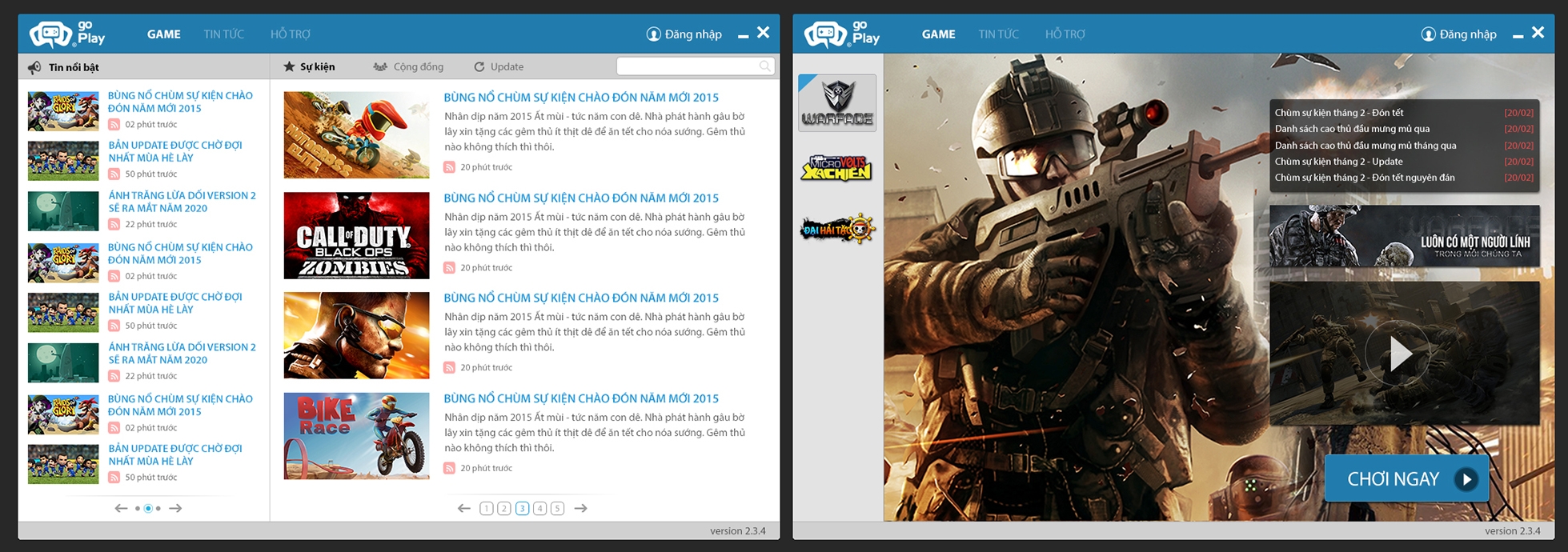Image resolution: width=1568 pixels, height=552 pixels.
Task: Select first page dot under Tin nổi bật
Action: click(x=138, y=509)
